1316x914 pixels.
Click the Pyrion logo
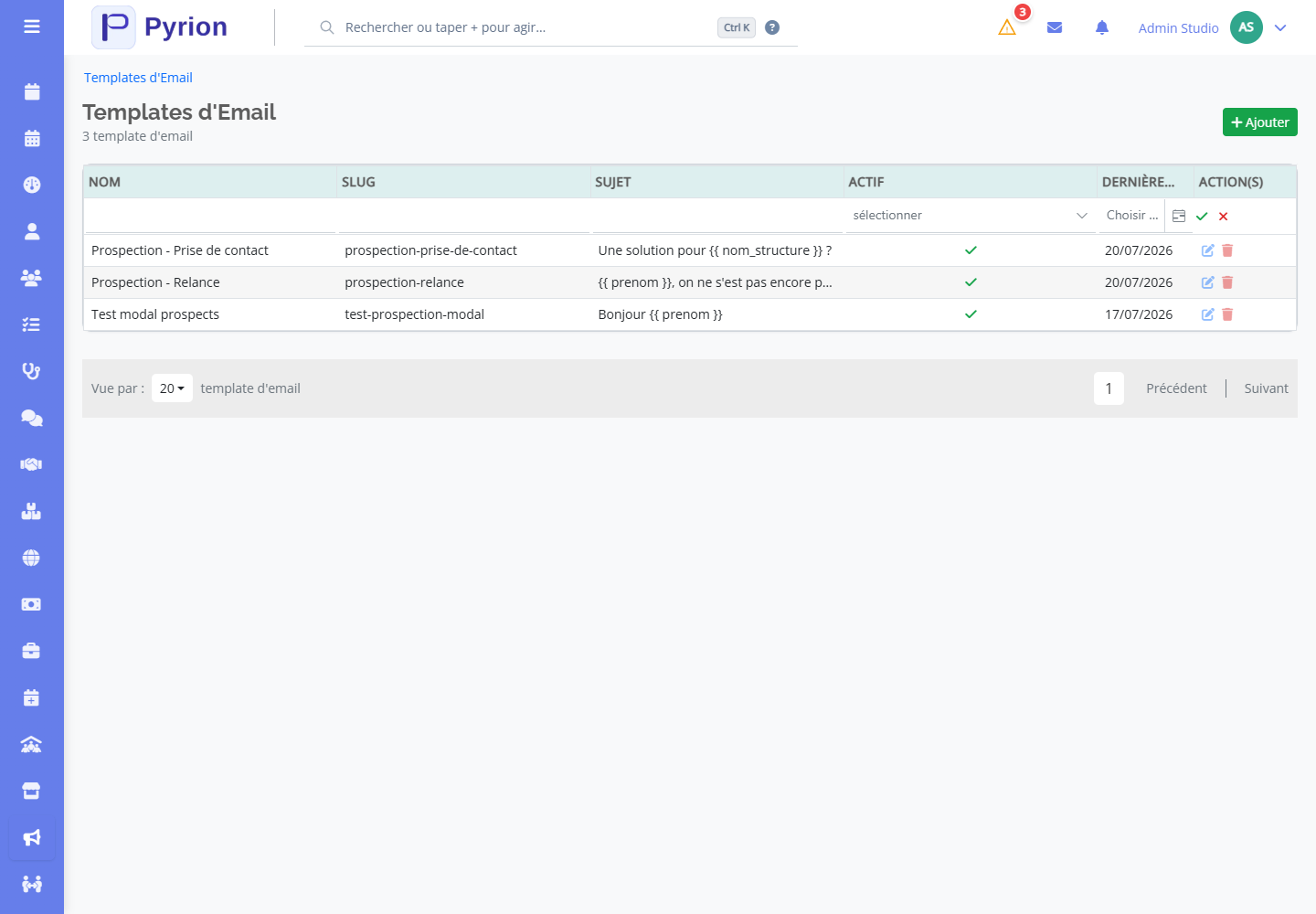[160, 27]
